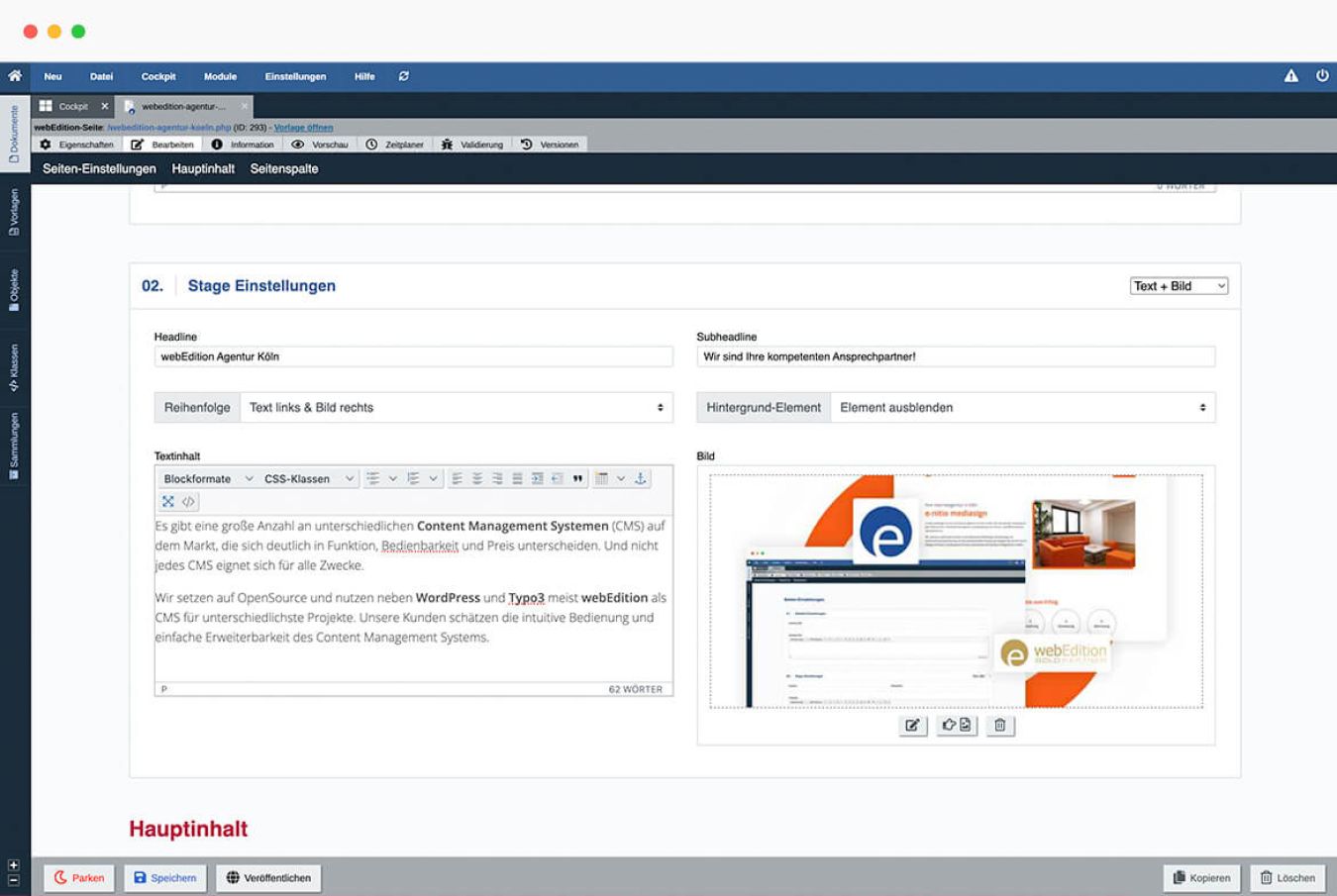The image size is (1337, 896).
Task: Expand numbered list style options arrow
Action: (x=433, y=478)
